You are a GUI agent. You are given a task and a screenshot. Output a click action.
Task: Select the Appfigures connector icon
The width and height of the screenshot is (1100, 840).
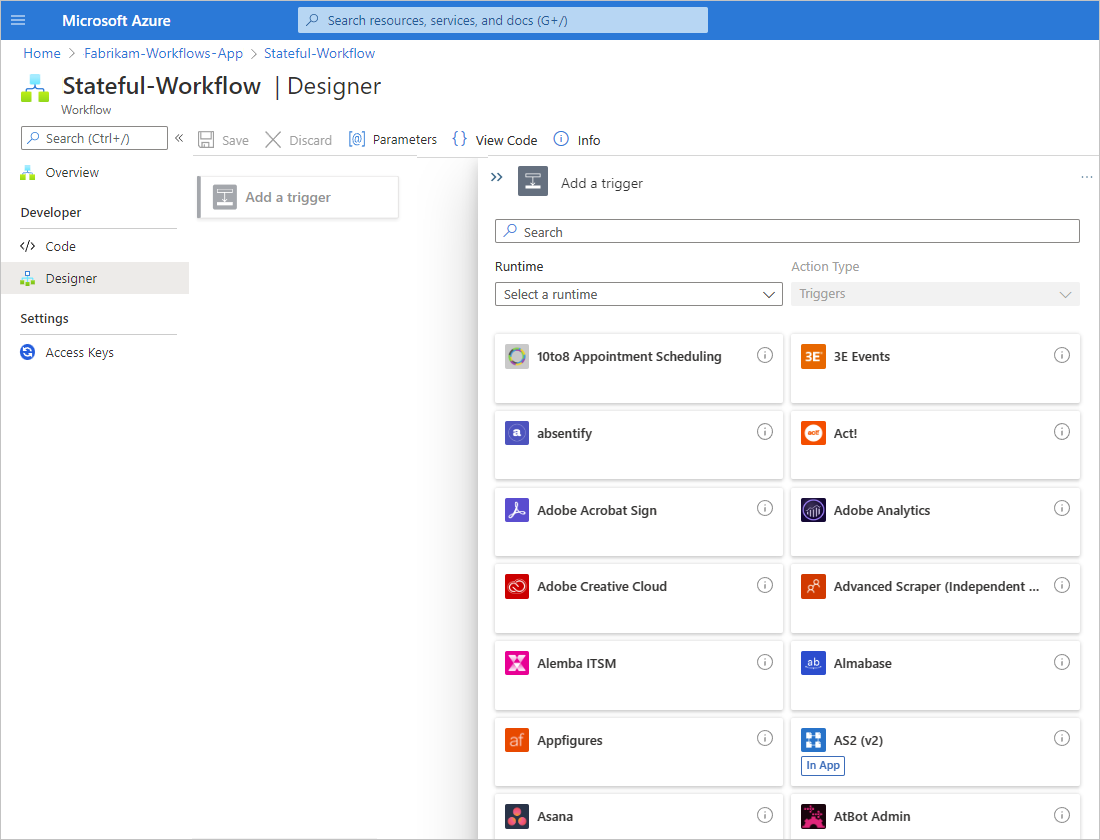click(517, 739)
